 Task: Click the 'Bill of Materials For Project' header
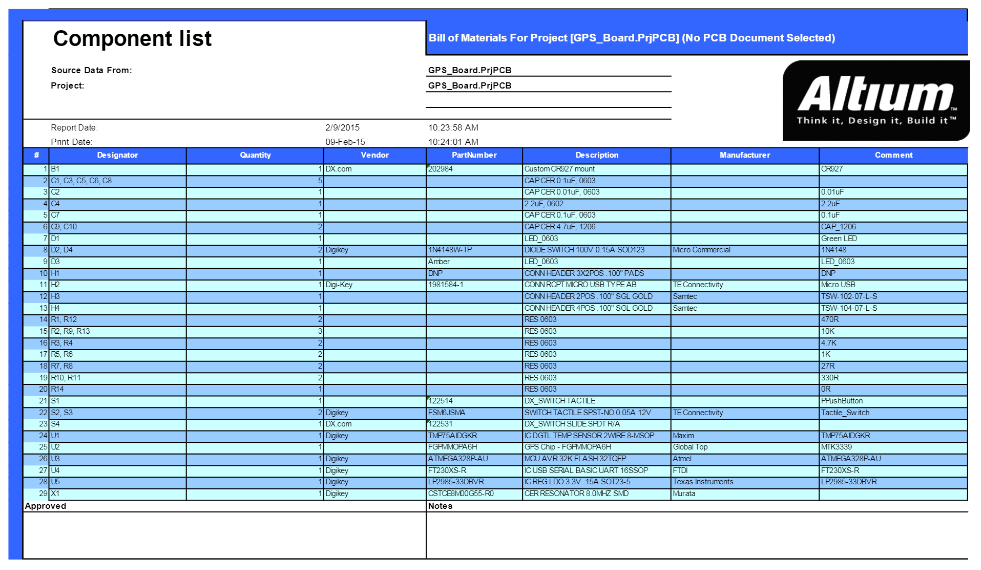pos(631,38)
